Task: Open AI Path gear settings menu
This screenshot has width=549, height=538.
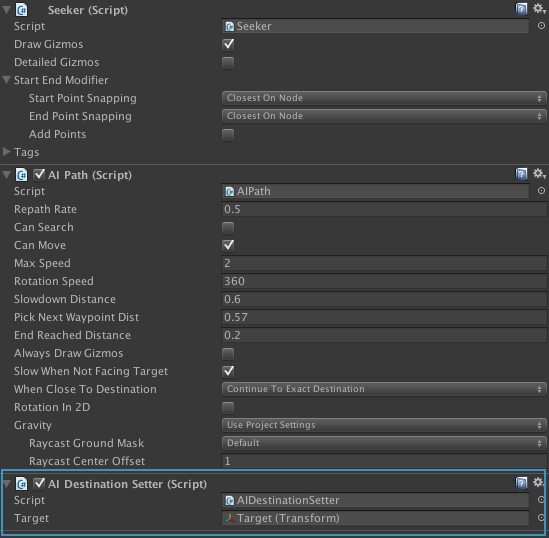Action: coord(539,174)
